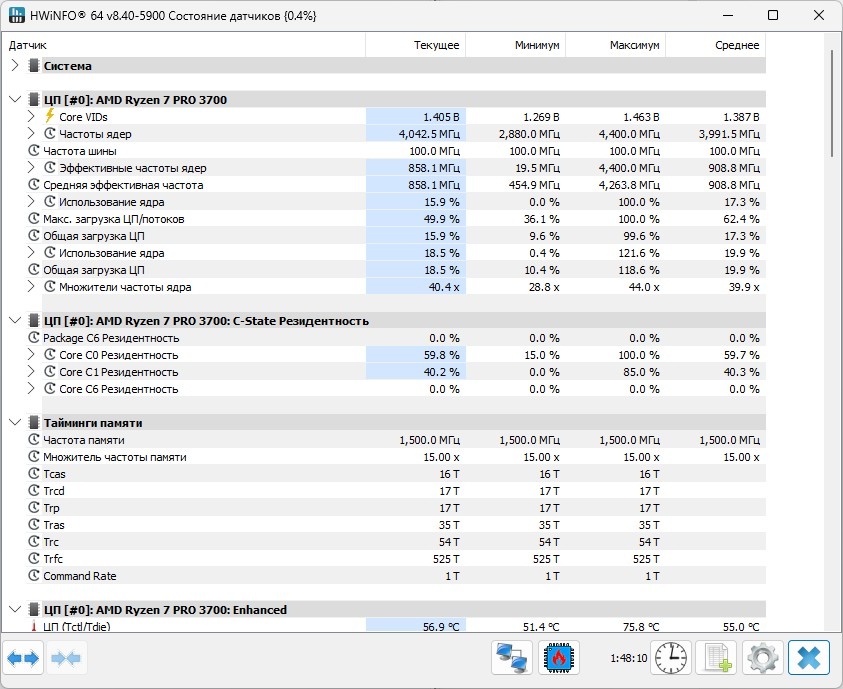
Task: Click the clock icon beside Package C6 Резидентность
Action: 34,338
